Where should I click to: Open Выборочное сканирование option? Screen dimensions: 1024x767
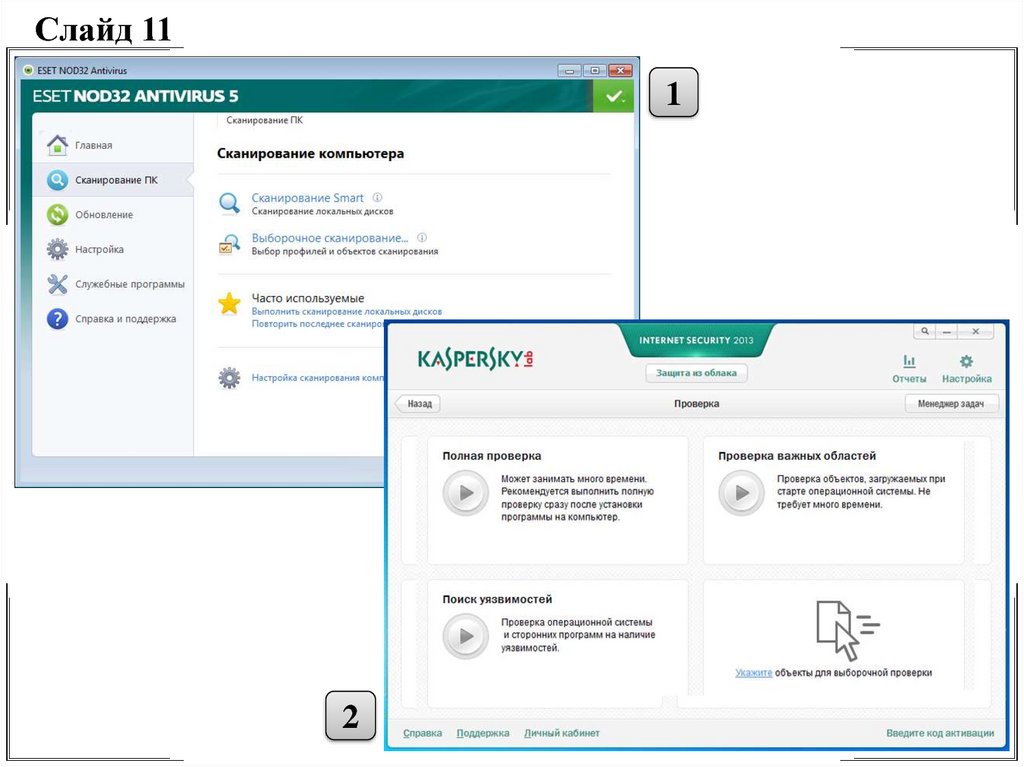329,238
